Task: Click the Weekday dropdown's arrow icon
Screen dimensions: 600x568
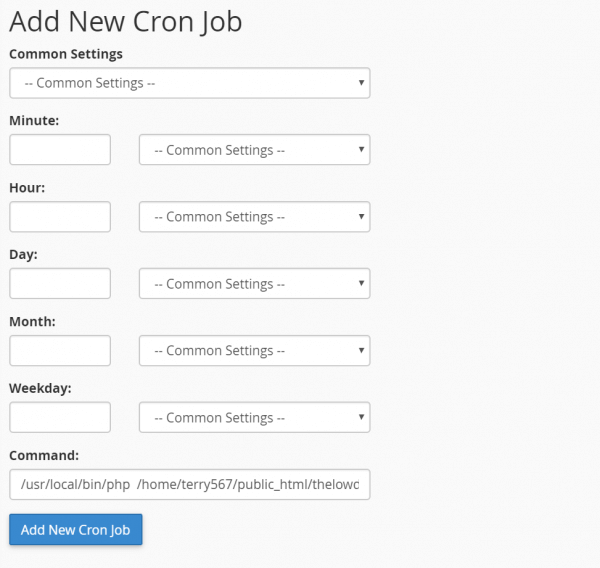Action: click(361, 417)
